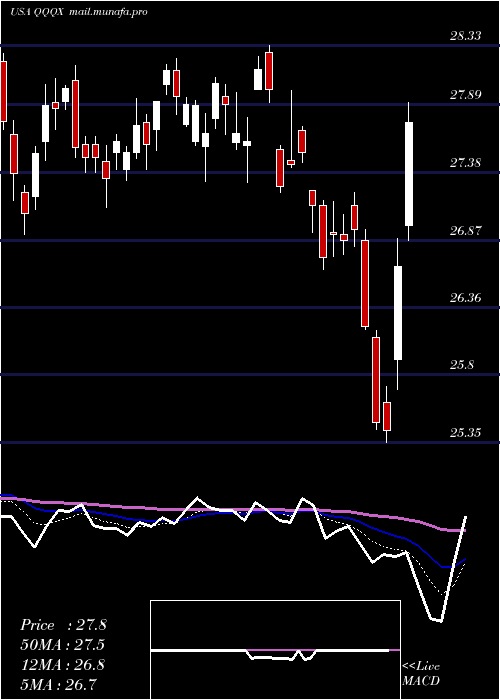500x700 pixels.
Task: Click the lowest red candlestick near 25.35
Action: point(387,416)
